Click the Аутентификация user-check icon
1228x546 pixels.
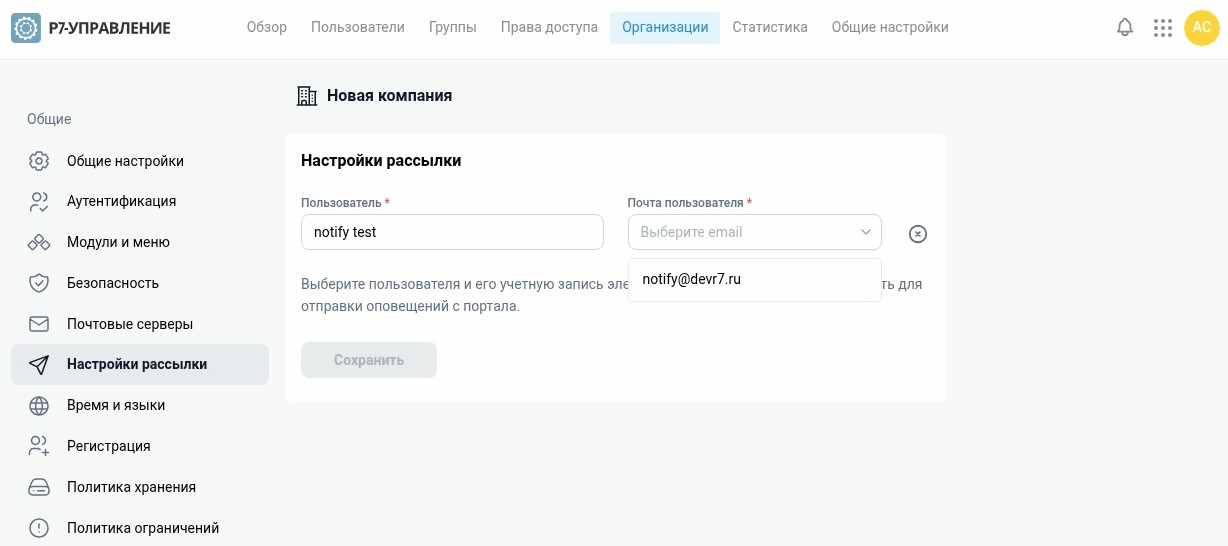[x=39, y=201]
